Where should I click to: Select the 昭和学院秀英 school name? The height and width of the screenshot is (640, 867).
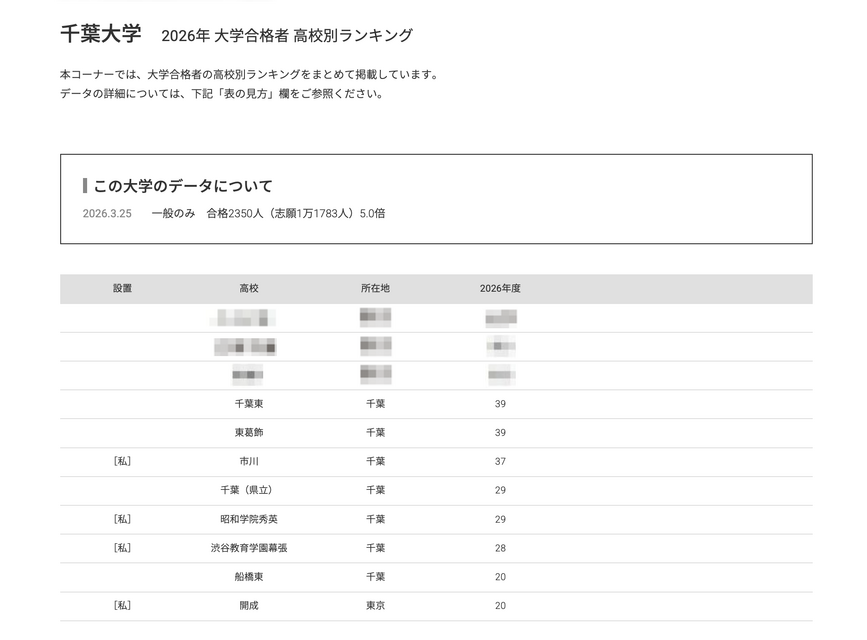click(x=249, y=519)
